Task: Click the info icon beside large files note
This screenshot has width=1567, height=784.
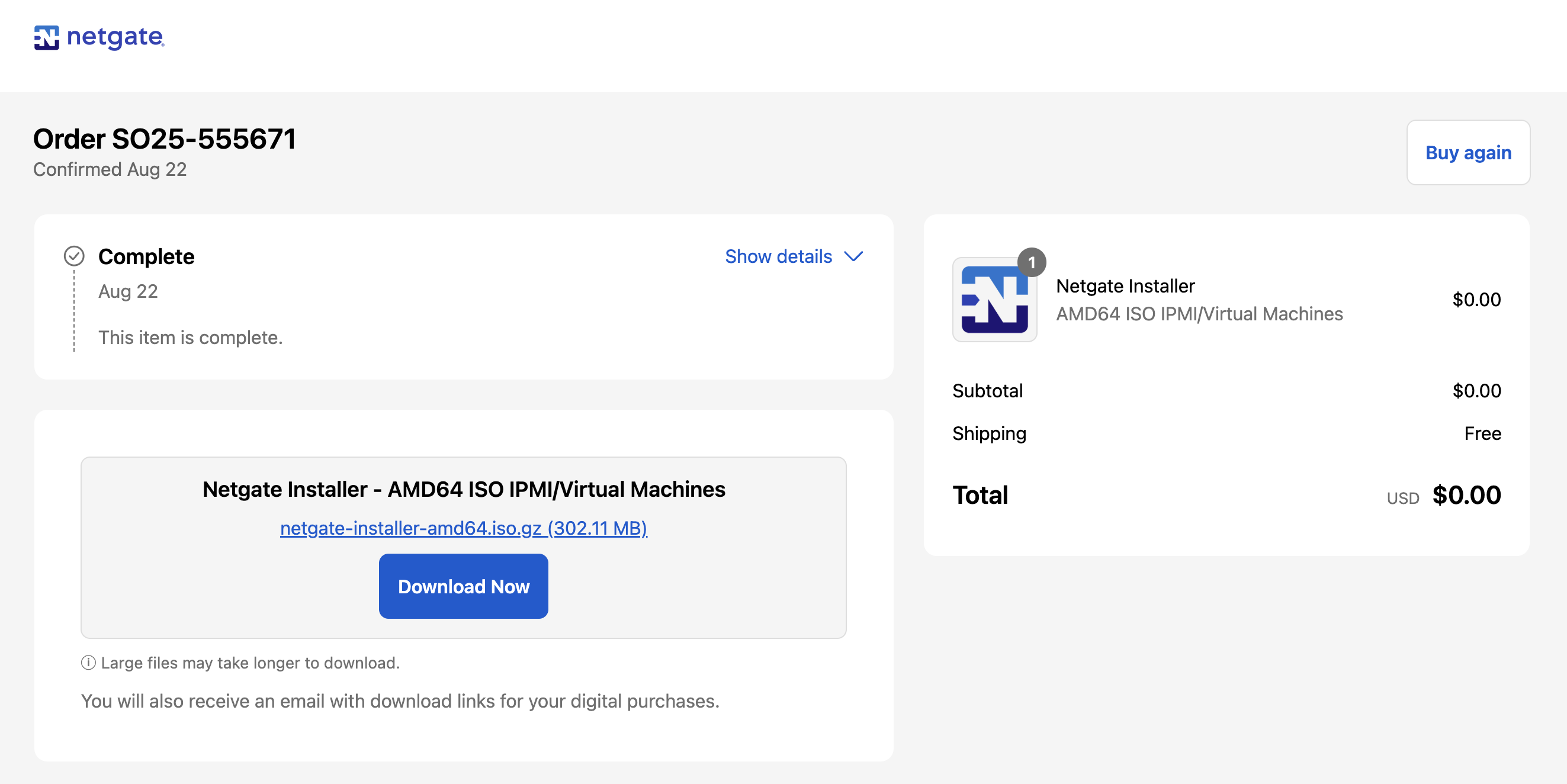Action: (x=88, y=663)
